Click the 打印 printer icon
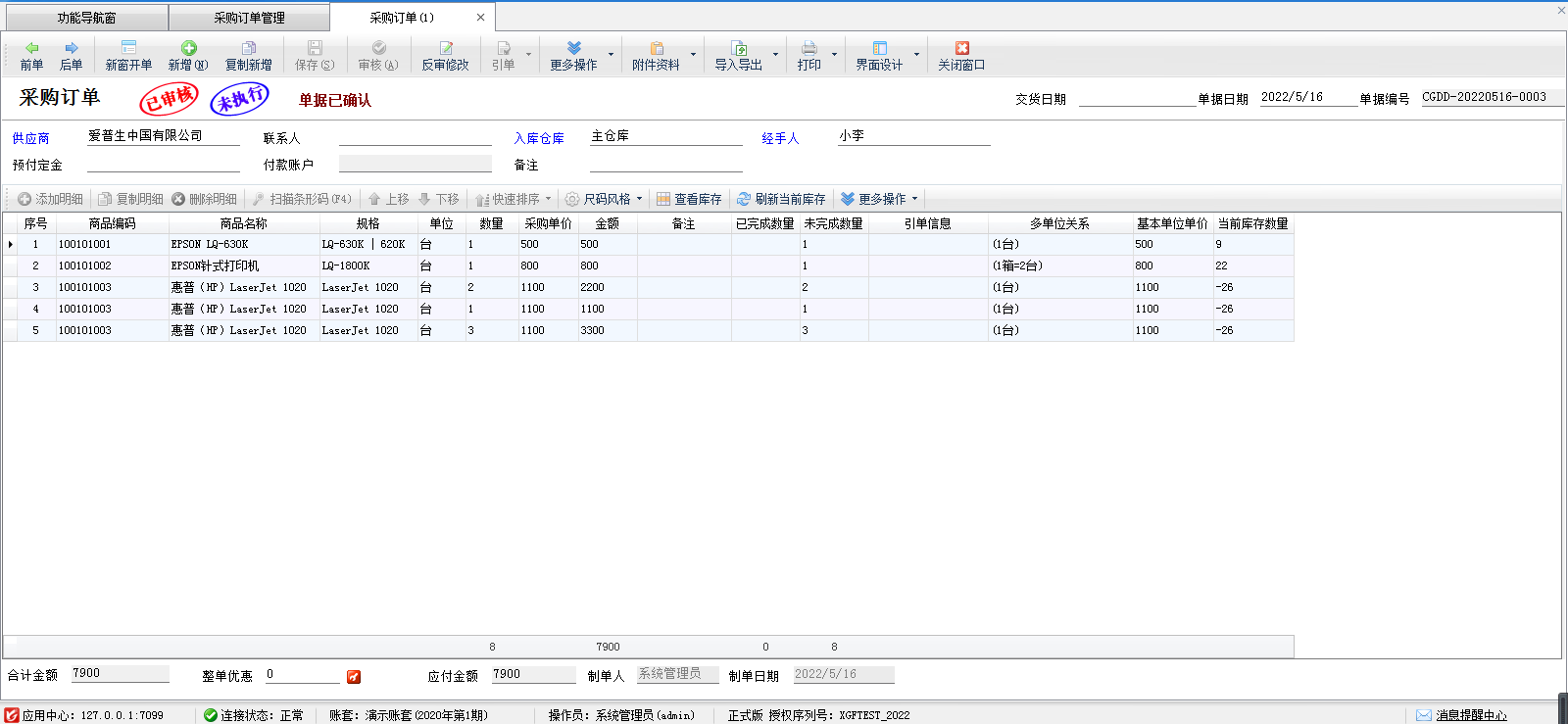 (808, 48)
